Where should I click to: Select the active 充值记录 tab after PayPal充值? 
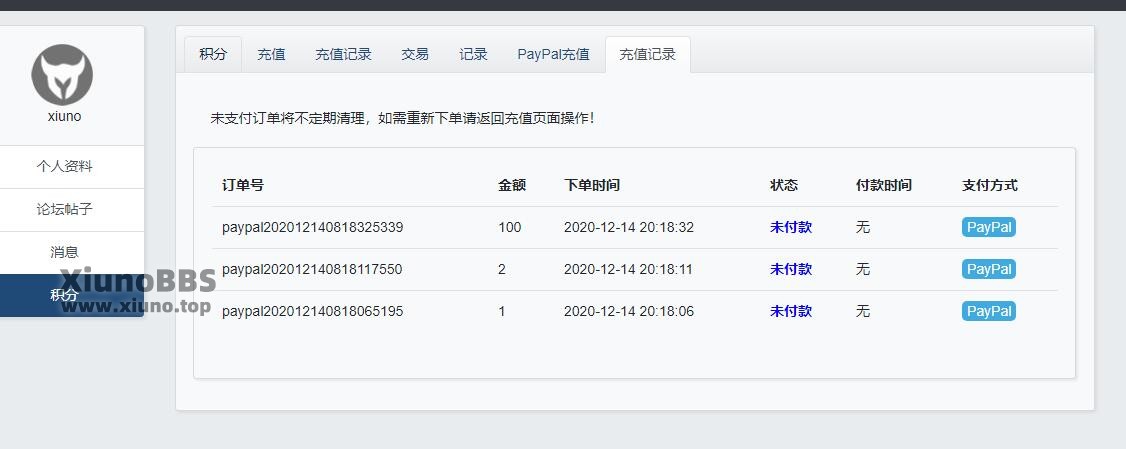click(x=648, y=55)
